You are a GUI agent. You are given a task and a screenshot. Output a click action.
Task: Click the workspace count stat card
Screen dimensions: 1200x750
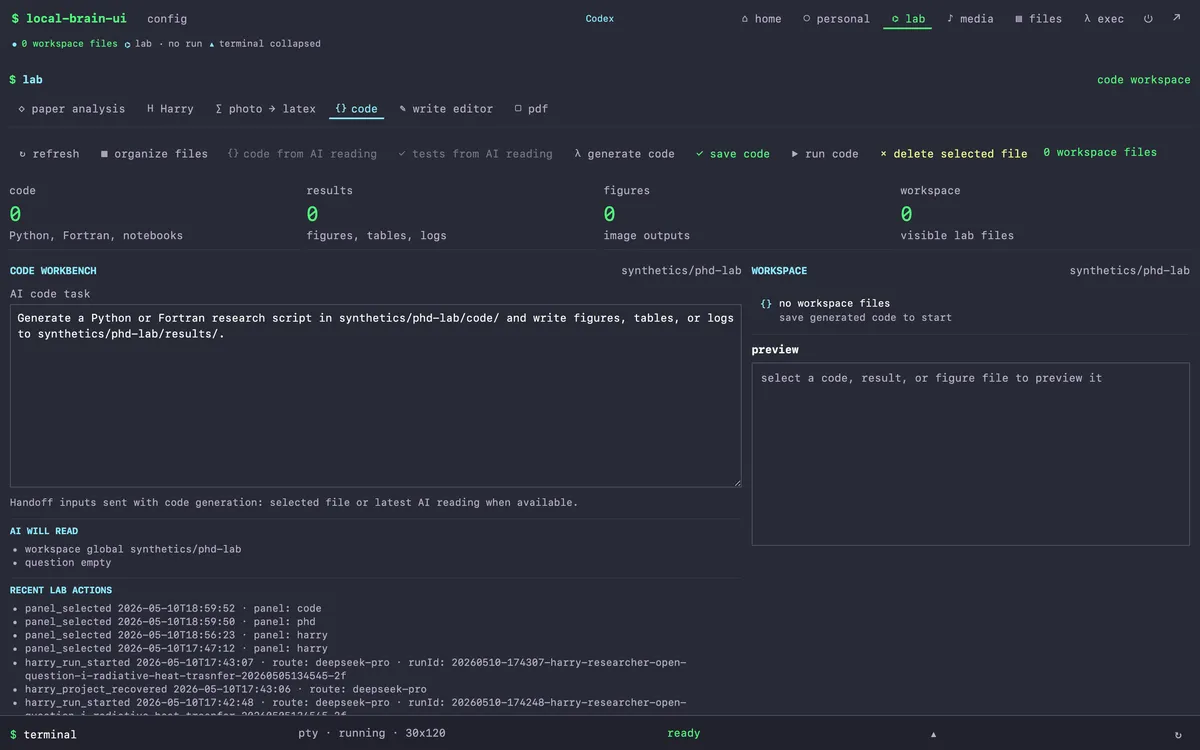coord(1045,213)
